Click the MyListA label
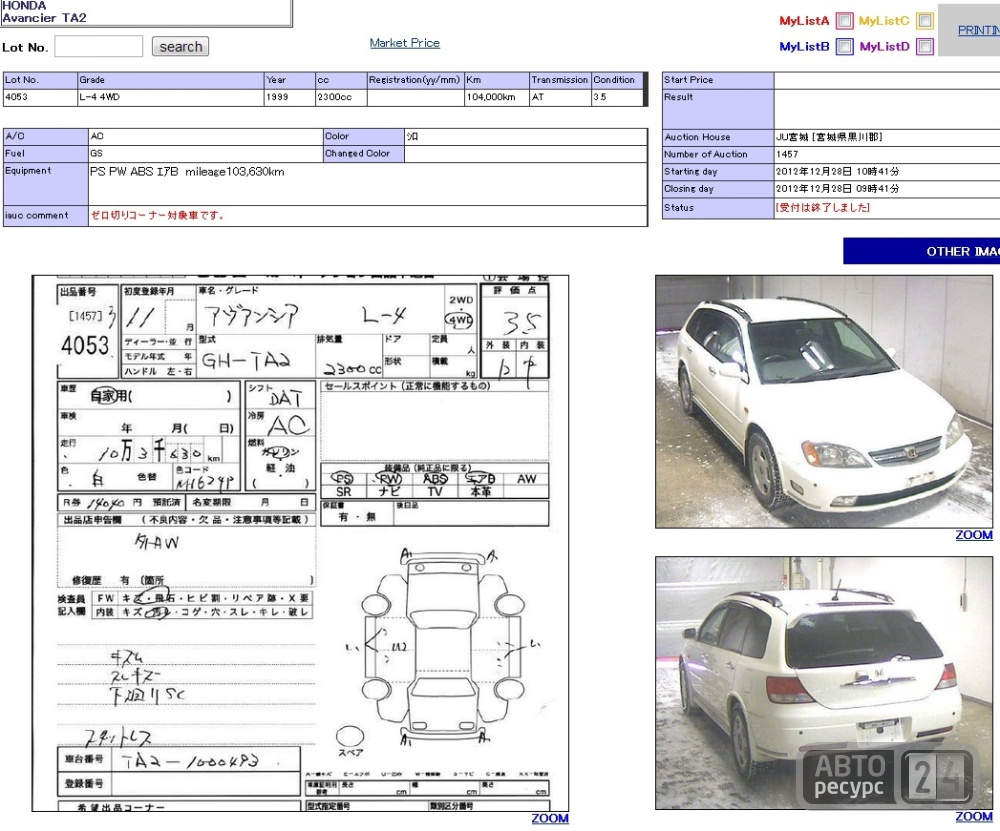The height and width of the screenshot is (831, 1000). click(x=804, y=21)
